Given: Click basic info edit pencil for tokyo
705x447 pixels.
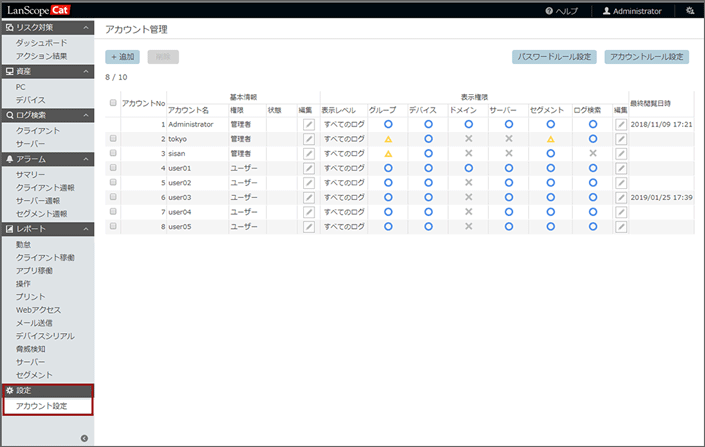Looking at the screenshot, I should pos(308,139).
